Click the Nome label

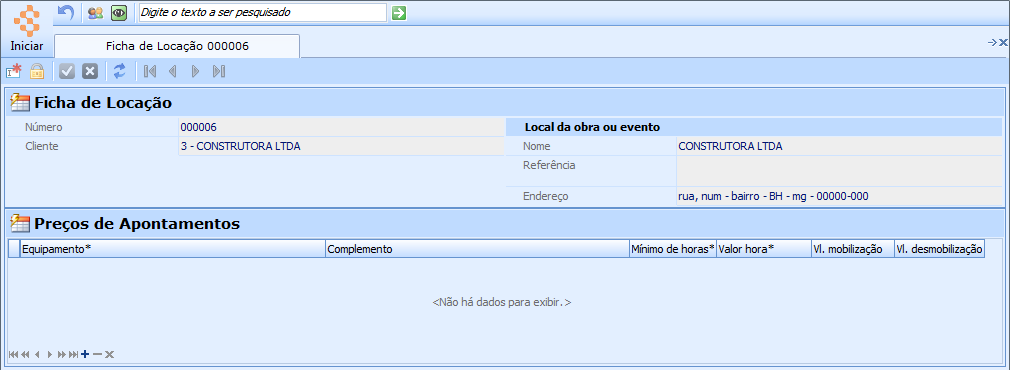pos(537,146)
